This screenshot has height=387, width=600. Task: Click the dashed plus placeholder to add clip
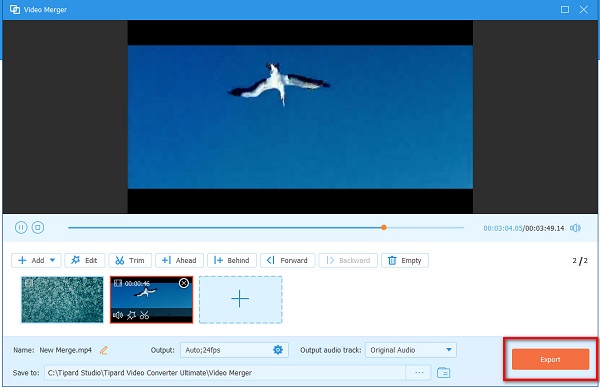tap(241, 300)
